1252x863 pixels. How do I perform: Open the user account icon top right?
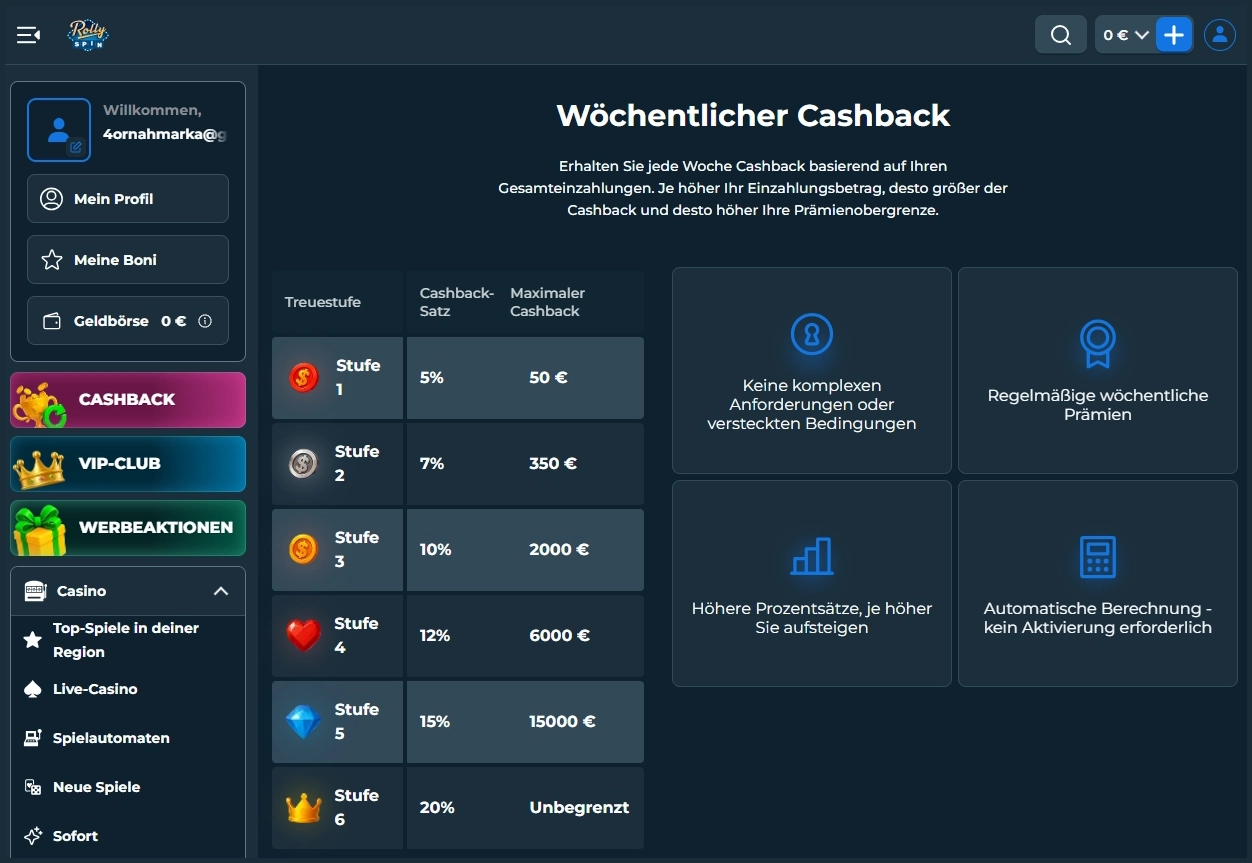pos(1220,34)
